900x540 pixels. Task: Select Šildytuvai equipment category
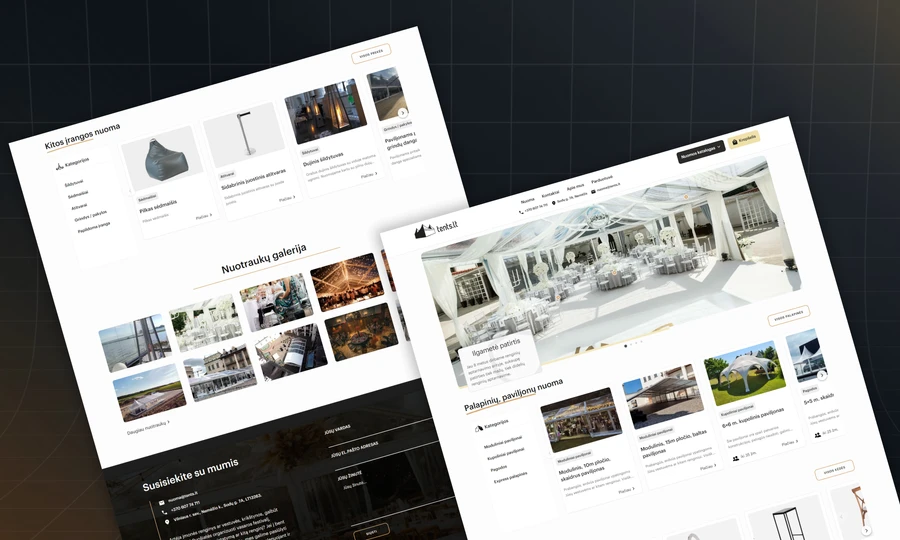point(74,183)
